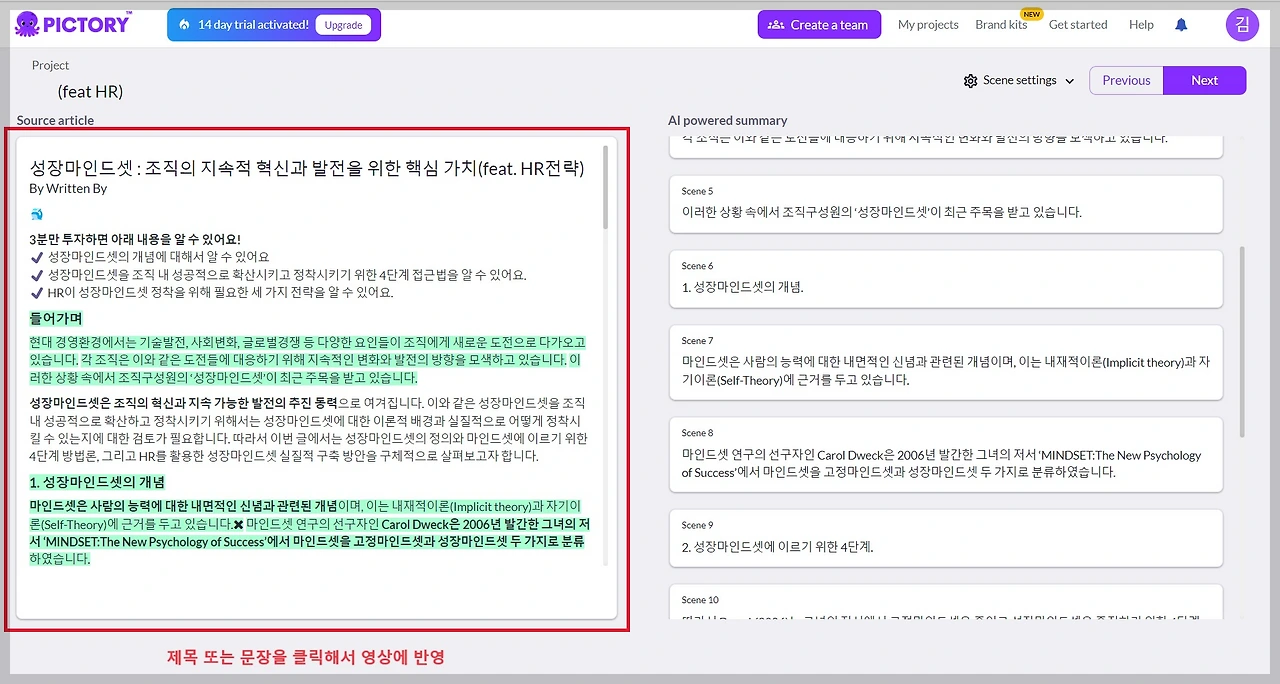Click the Next button
1280x684 pixels.
pos(1204,80)
